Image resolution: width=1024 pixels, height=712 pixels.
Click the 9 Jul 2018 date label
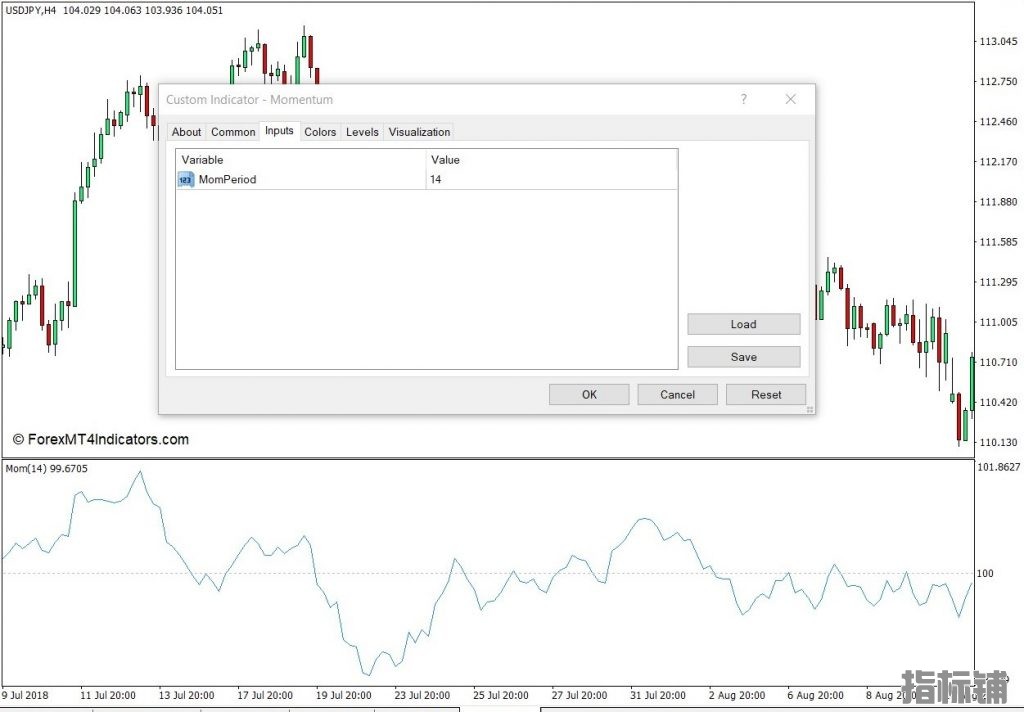pos(25,695)
